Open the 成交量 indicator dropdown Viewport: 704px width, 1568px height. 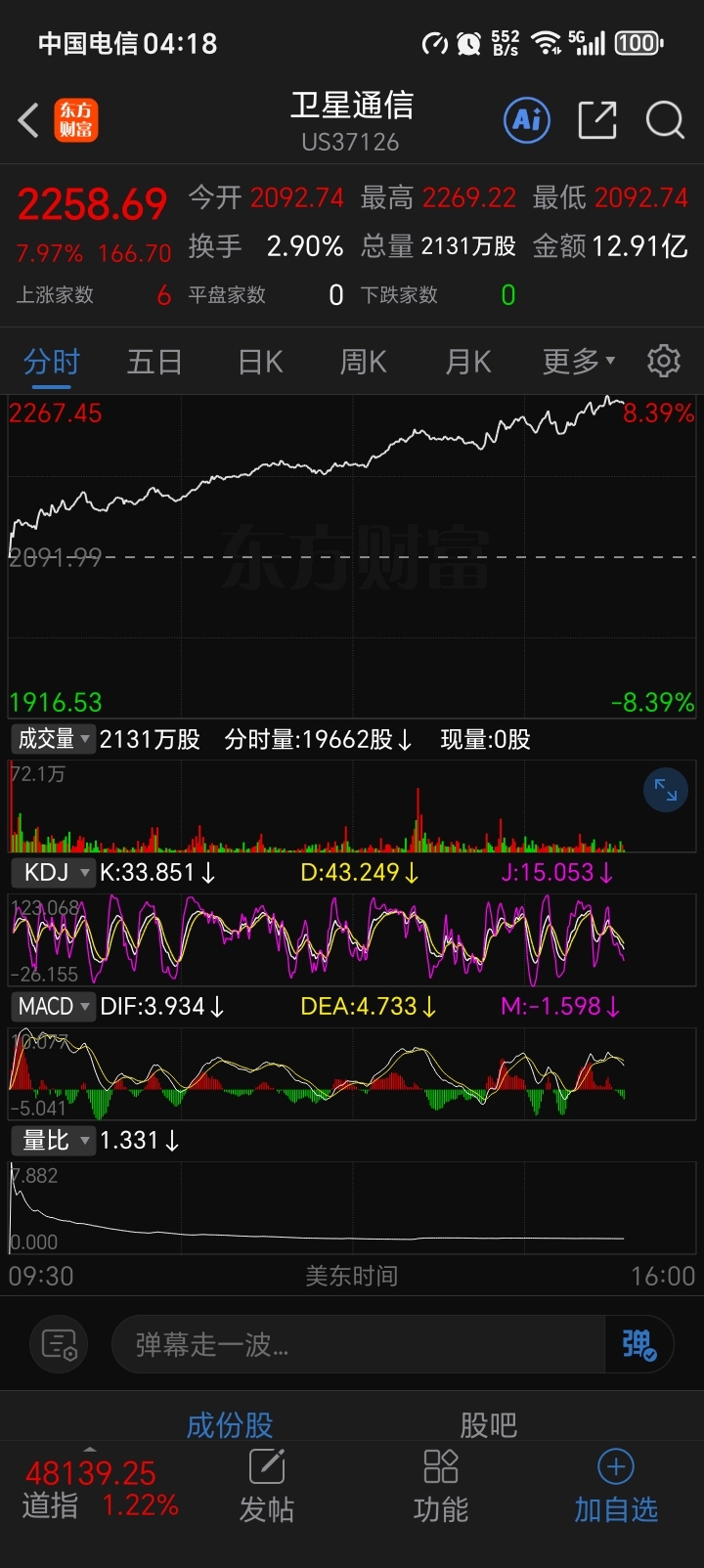coord(53,739)
